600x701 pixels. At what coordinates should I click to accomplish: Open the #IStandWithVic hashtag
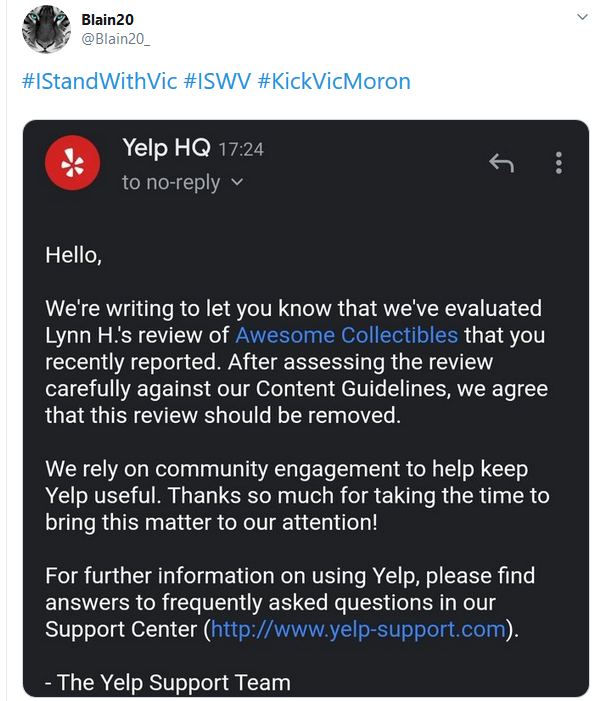[100, 81]
